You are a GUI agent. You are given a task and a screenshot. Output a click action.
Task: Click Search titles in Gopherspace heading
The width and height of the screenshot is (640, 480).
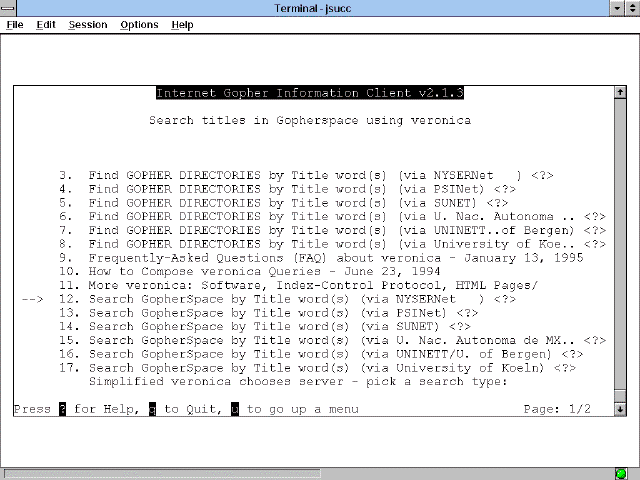[310, 120]
